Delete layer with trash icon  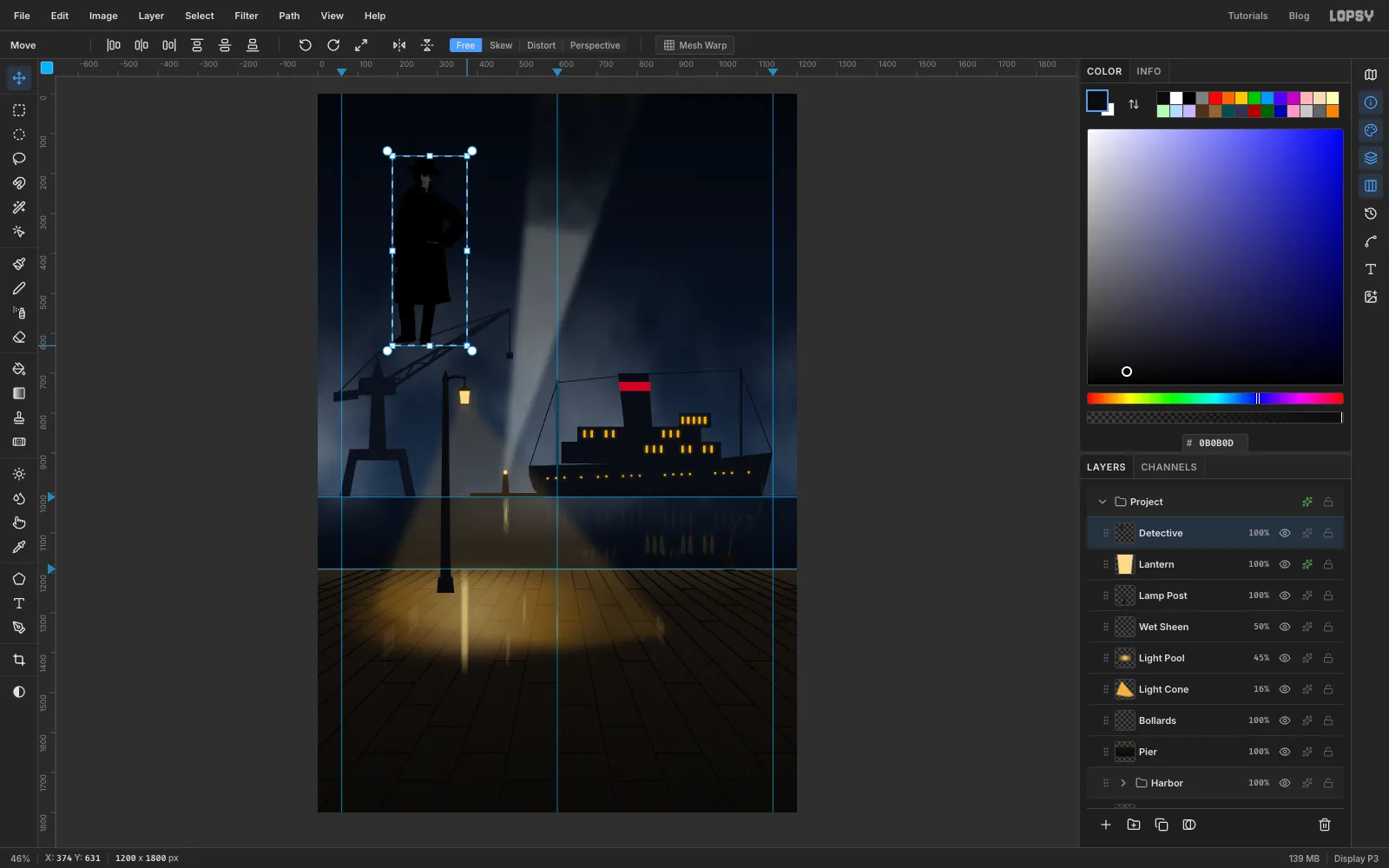tap(1325, 825)
